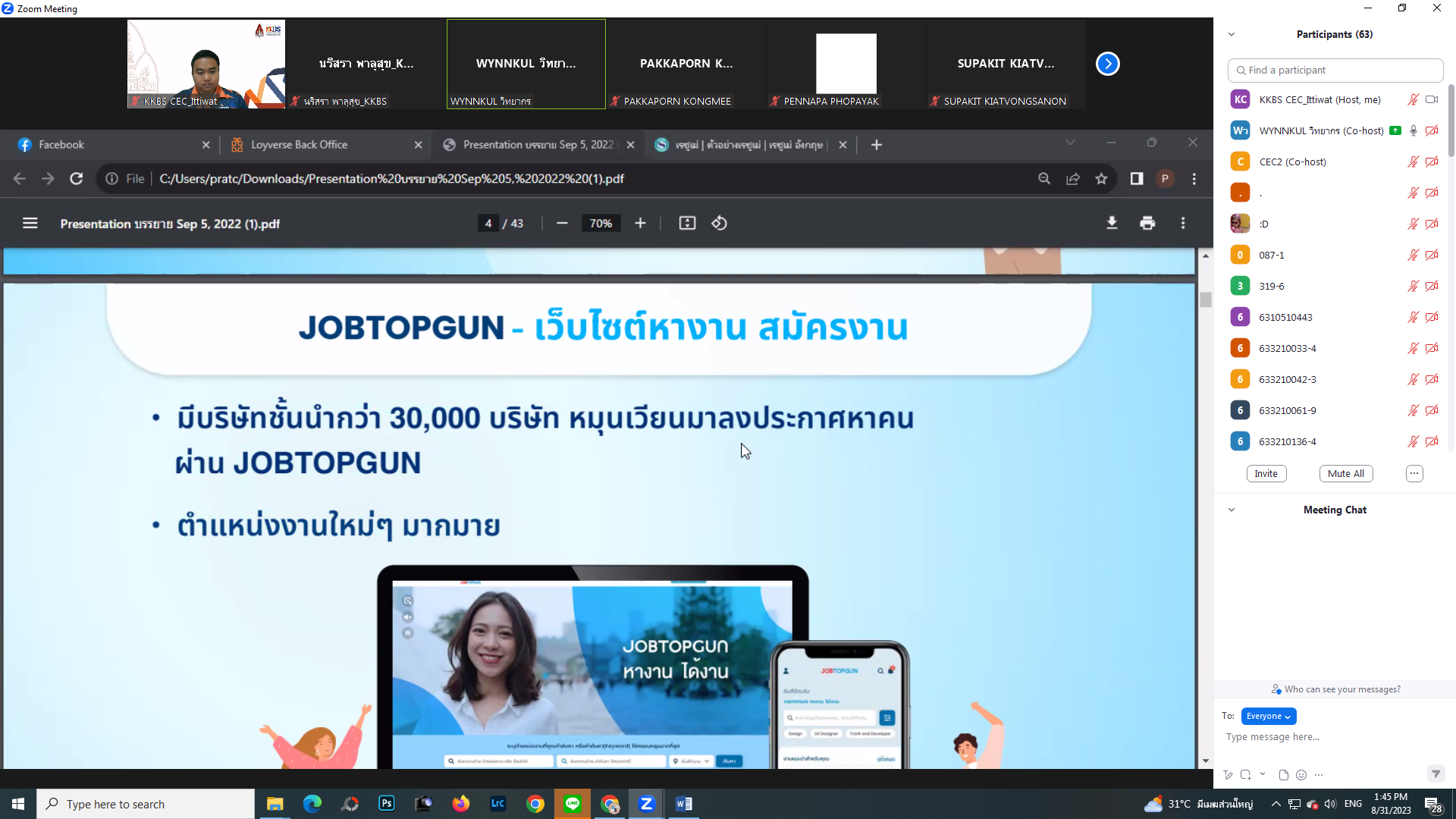Viewport: 1456px width, 819px height.
Task: Collapse the Meeting Chat panel chevron
Action: [x=1232, y=510]
